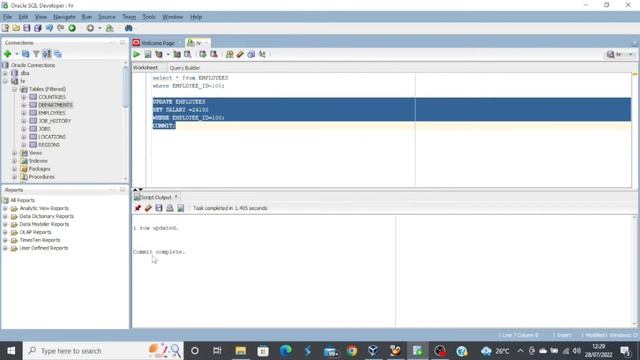Click the Save All icon in main toolbar
Image resolution: width=640 pixels, height=360 pixels.
coord(38,28)
